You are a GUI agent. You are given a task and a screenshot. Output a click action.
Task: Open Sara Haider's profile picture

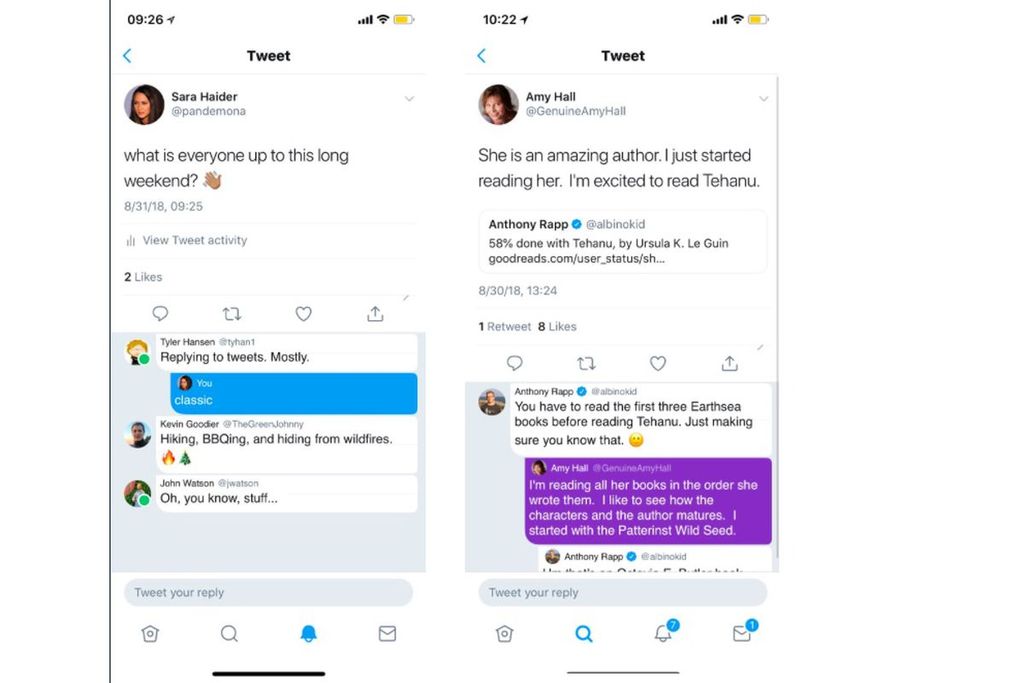144,104
